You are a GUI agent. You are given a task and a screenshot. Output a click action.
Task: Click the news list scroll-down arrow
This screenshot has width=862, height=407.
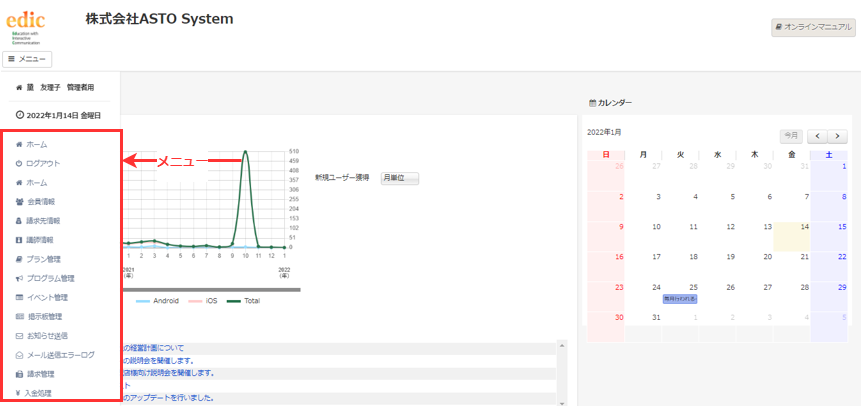[561, 403]
